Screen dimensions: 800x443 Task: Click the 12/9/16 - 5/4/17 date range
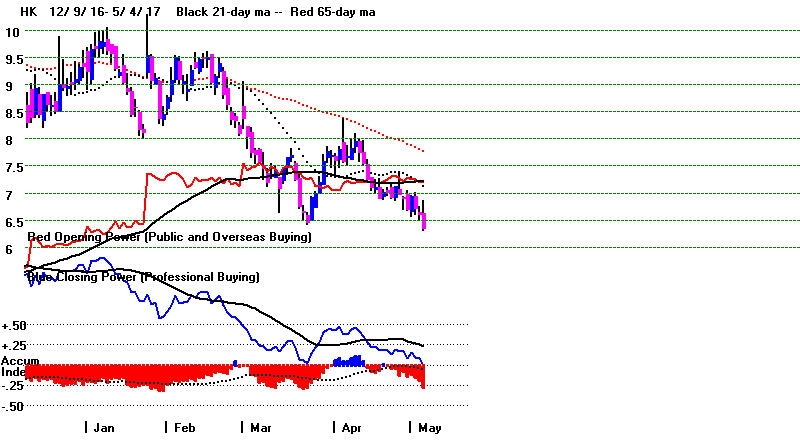tap(100, 12)
